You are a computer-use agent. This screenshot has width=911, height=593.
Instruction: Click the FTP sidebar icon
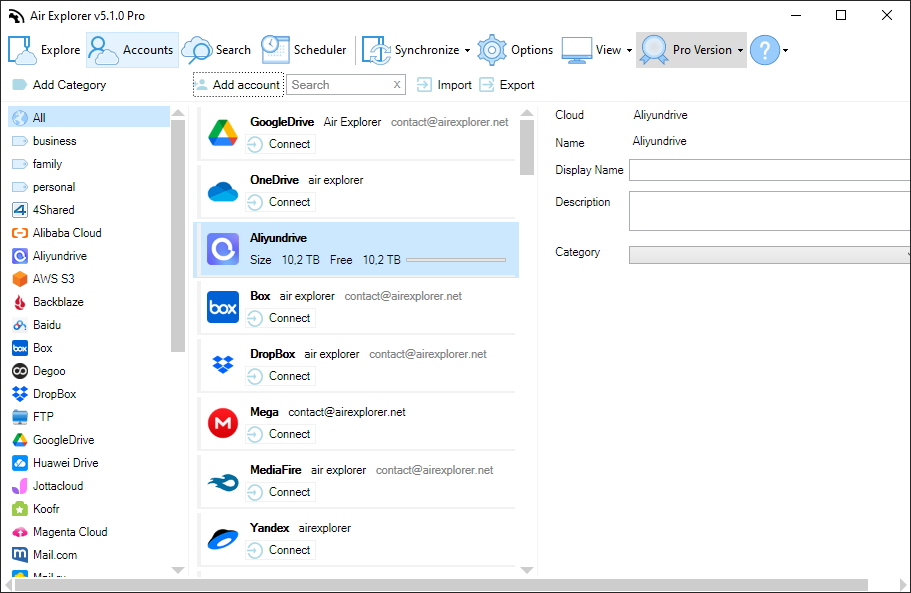[x=20, y=416]
